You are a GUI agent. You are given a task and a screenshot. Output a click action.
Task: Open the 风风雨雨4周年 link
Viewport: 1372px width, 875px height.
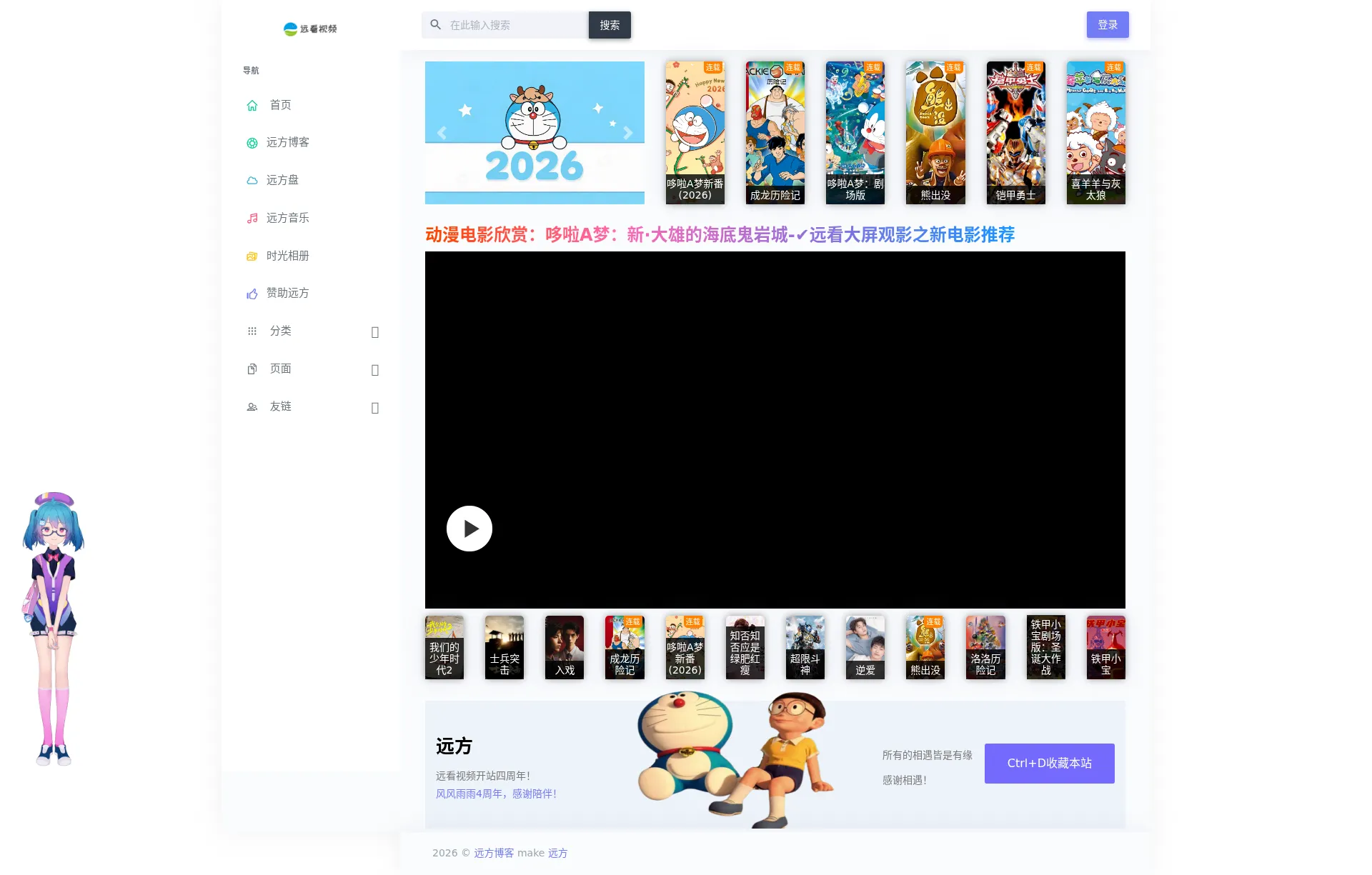496,794
